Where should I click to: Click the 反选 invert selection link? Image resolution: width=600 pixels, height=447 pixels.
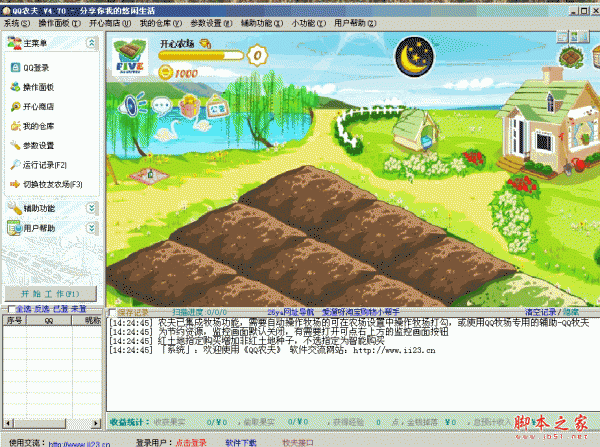[42, 308]
